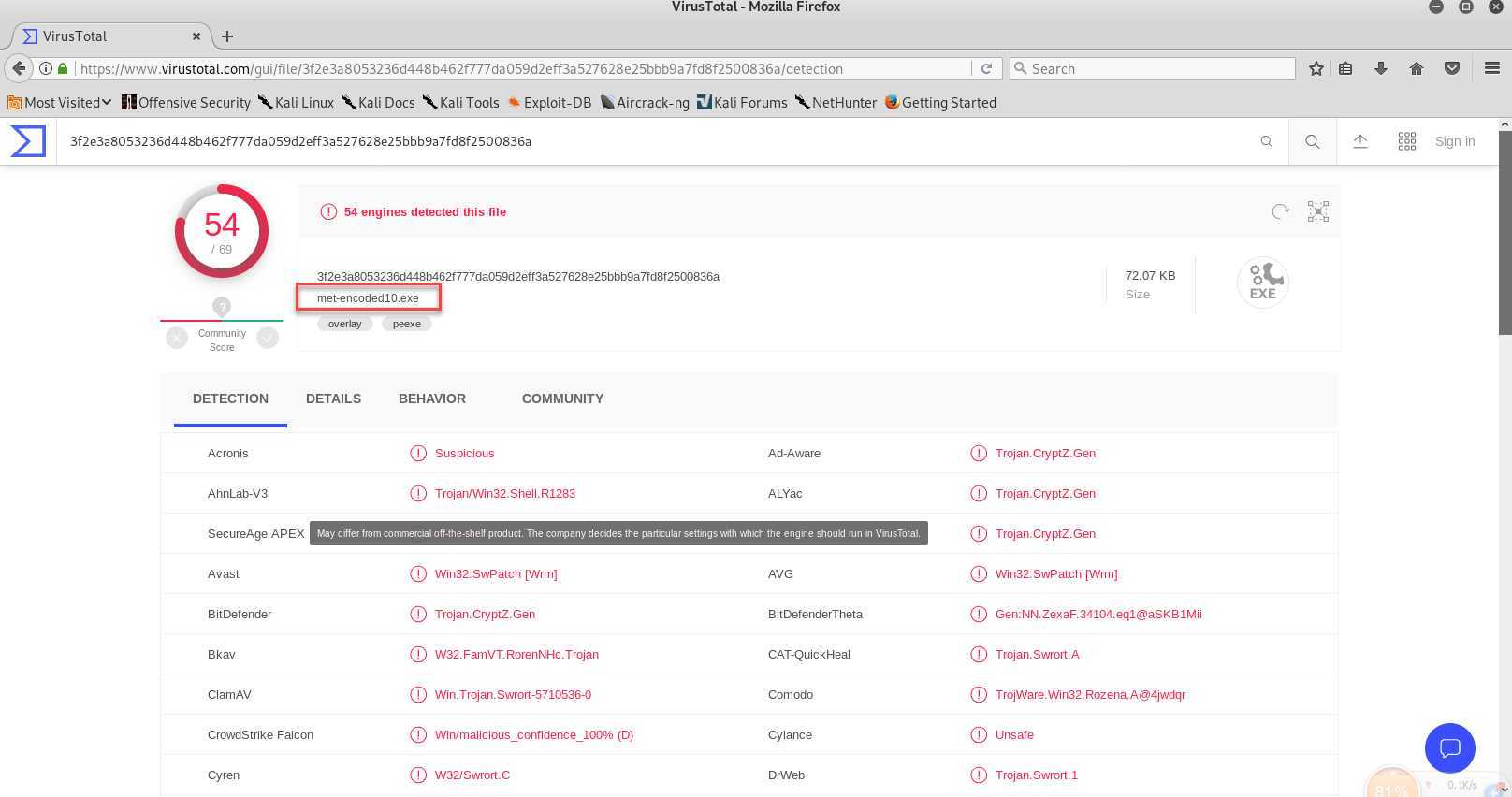
Task: Click Sign in link
Action: tap(1455, 141)
